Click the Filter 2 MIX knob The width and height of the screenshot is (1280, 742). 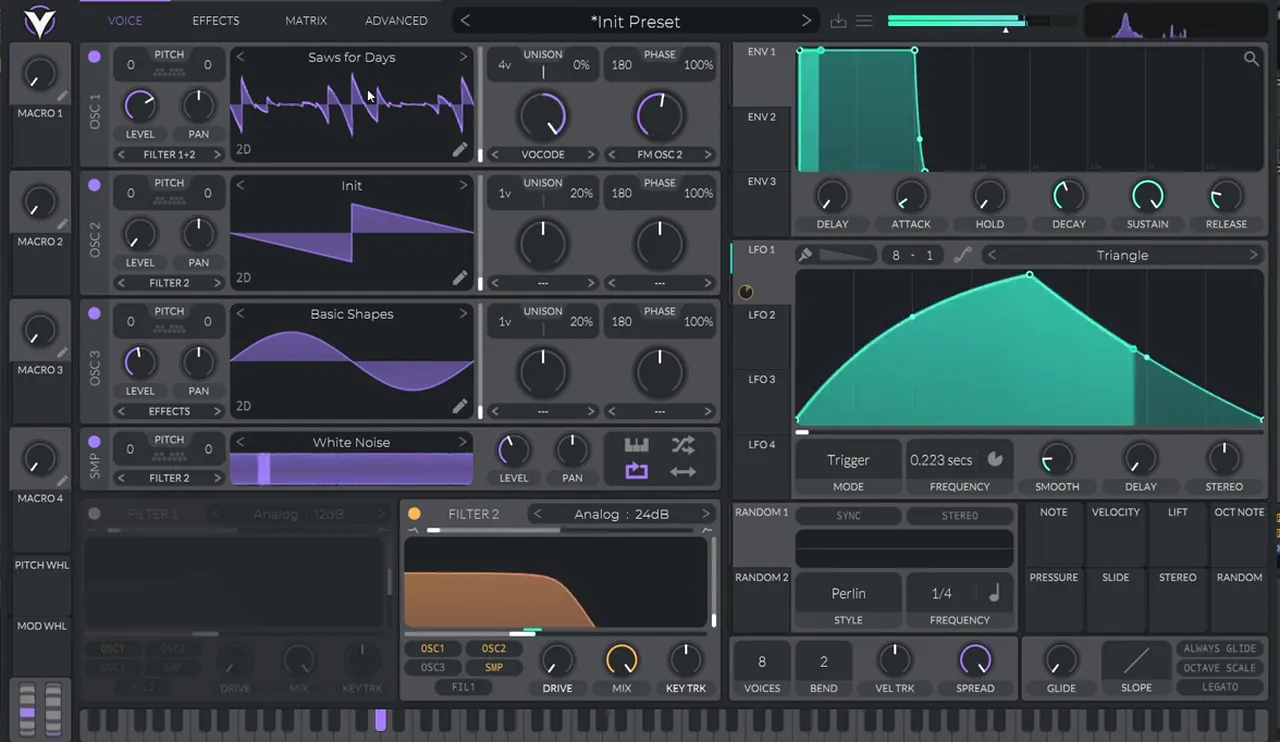click(x=621, y=660)
